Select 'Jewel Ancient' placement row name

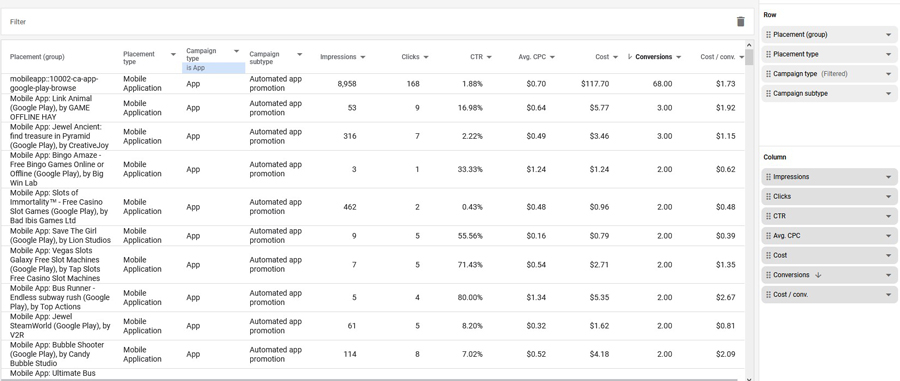(59, 136)
